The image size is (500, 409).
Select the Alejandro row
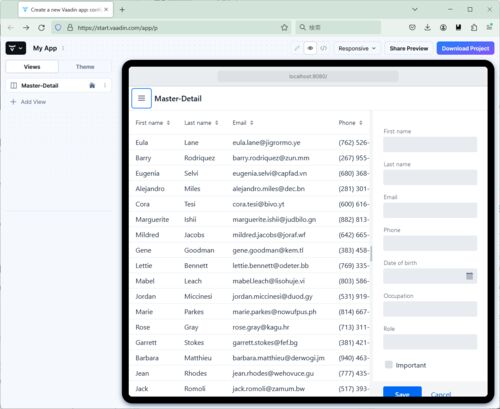(250, 189)
